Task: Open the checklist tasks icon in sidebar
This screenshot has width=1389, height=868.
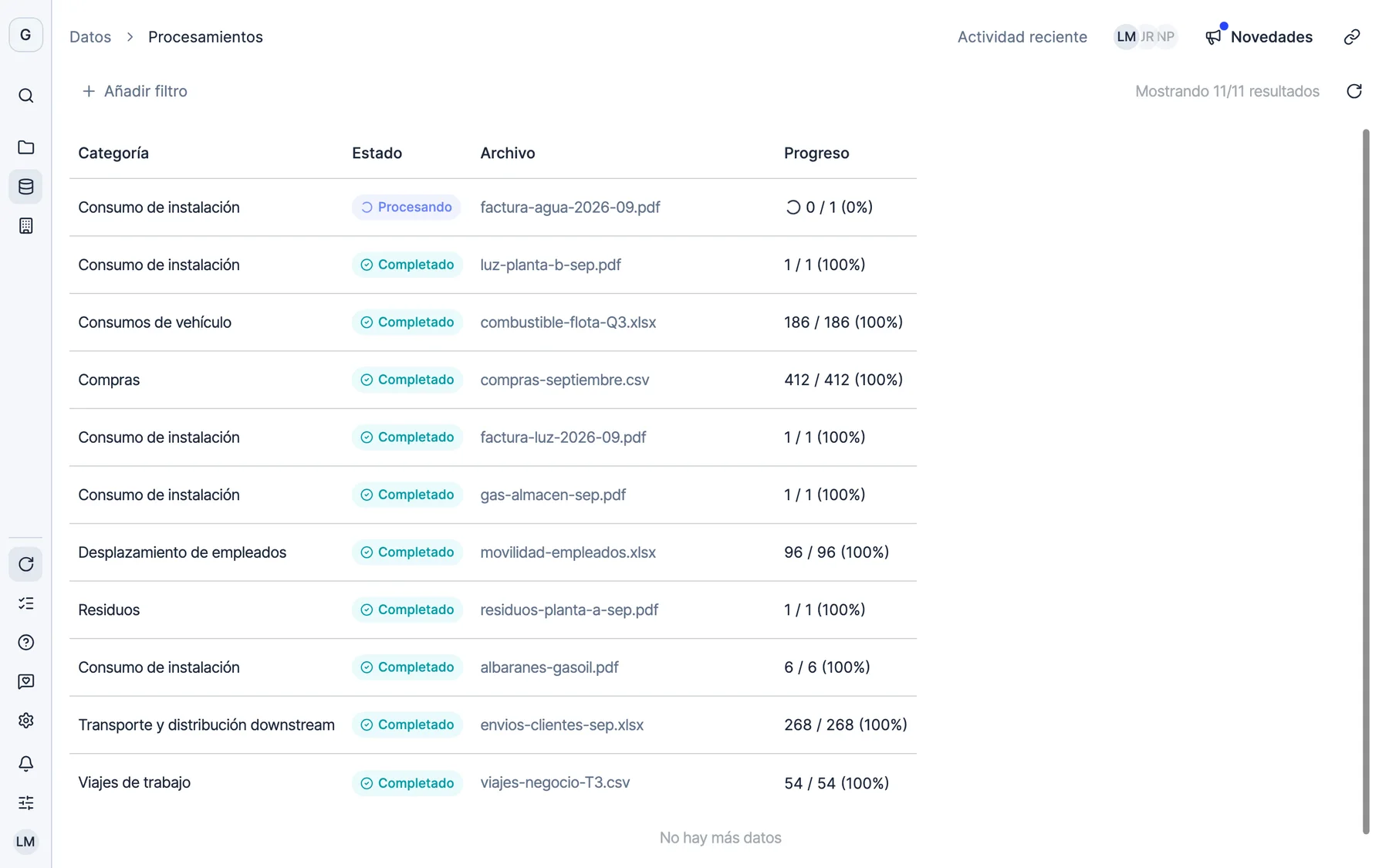Action: click(25, 603)
